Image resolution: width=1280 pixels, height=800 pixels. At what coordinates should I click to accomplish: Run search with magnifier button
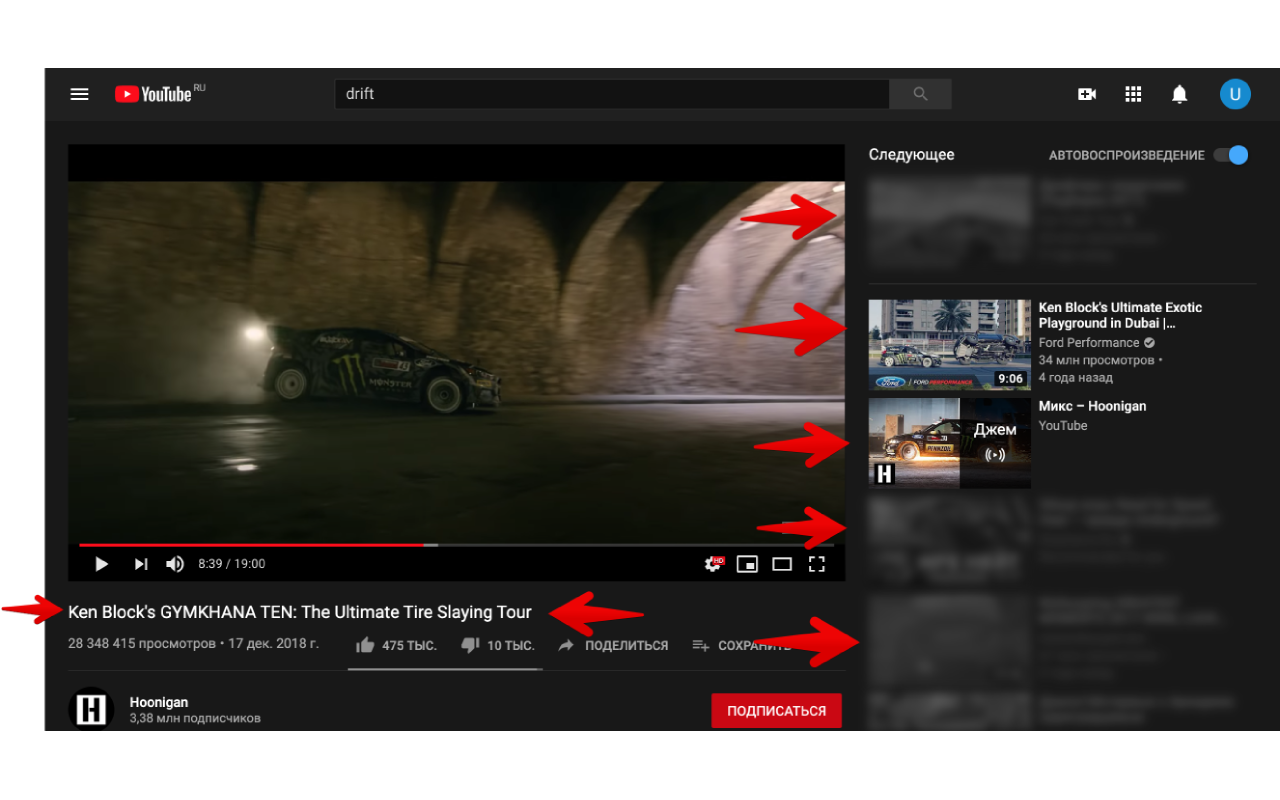tap(920, 94)
